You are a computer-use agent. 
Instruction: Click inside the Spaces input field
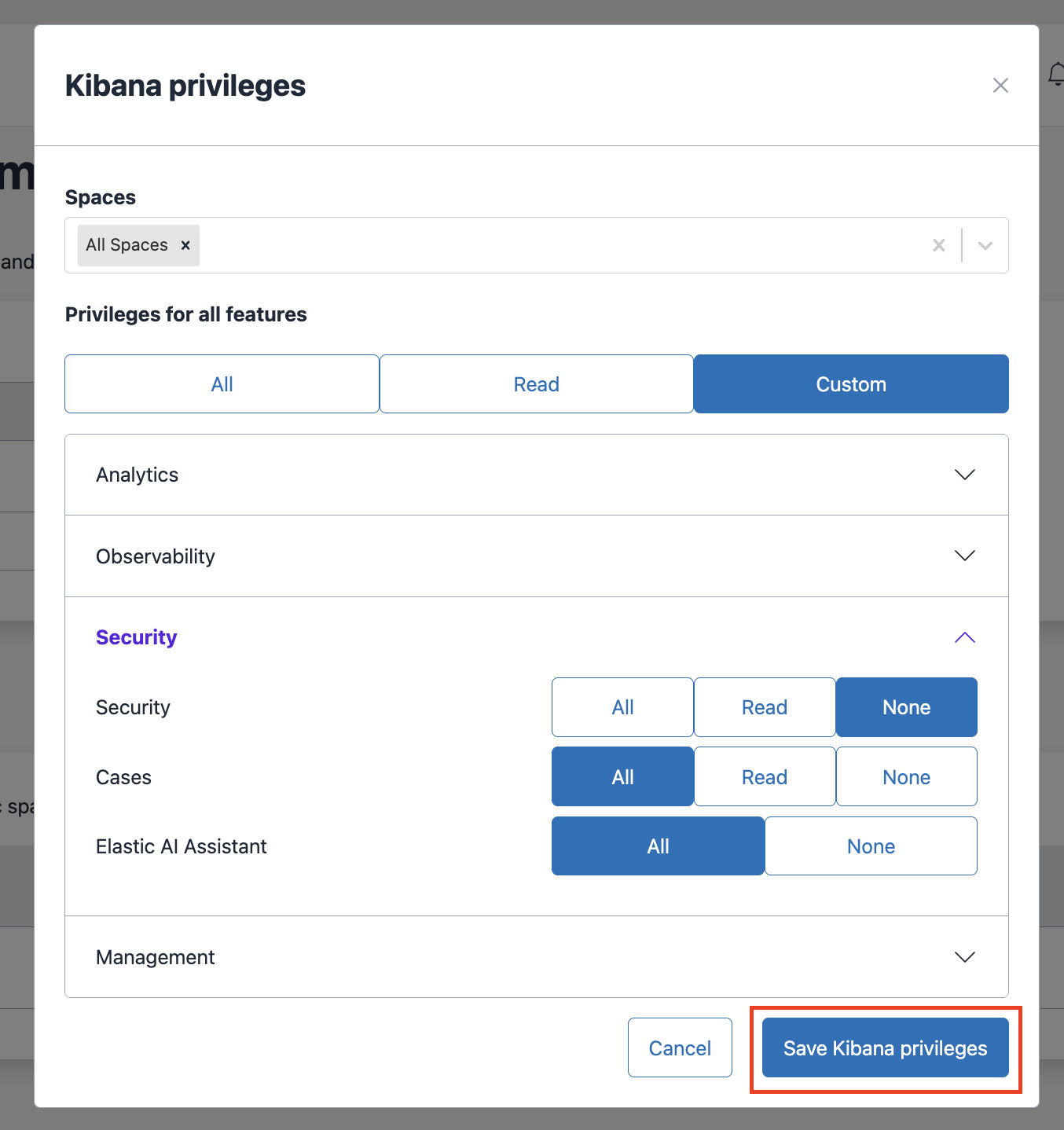(550, 245)
